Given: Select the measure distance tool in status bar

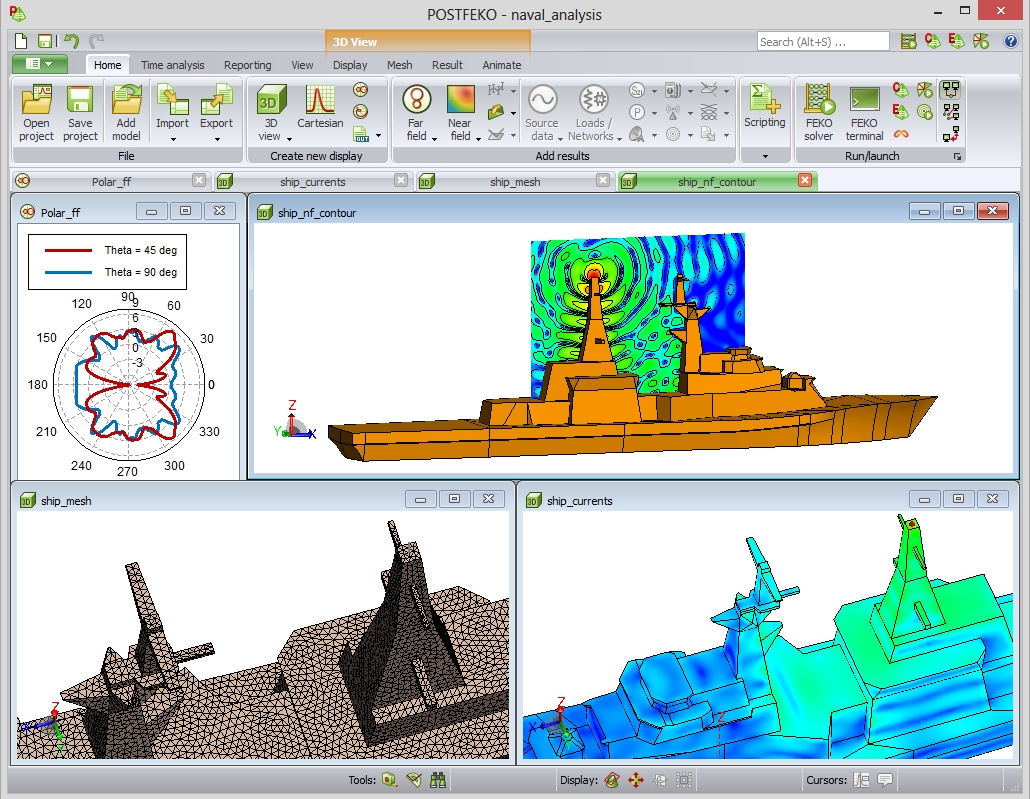Looking at the screenshot, I should (390, 780).
